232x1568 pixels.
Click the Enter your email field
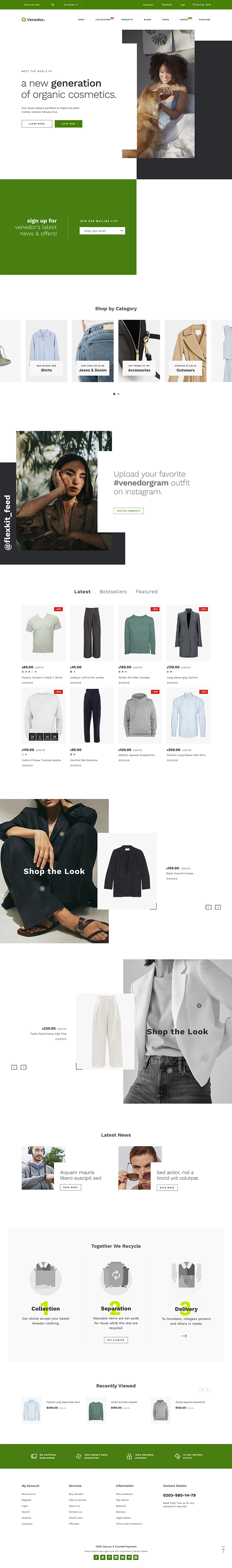pos(99,231)
